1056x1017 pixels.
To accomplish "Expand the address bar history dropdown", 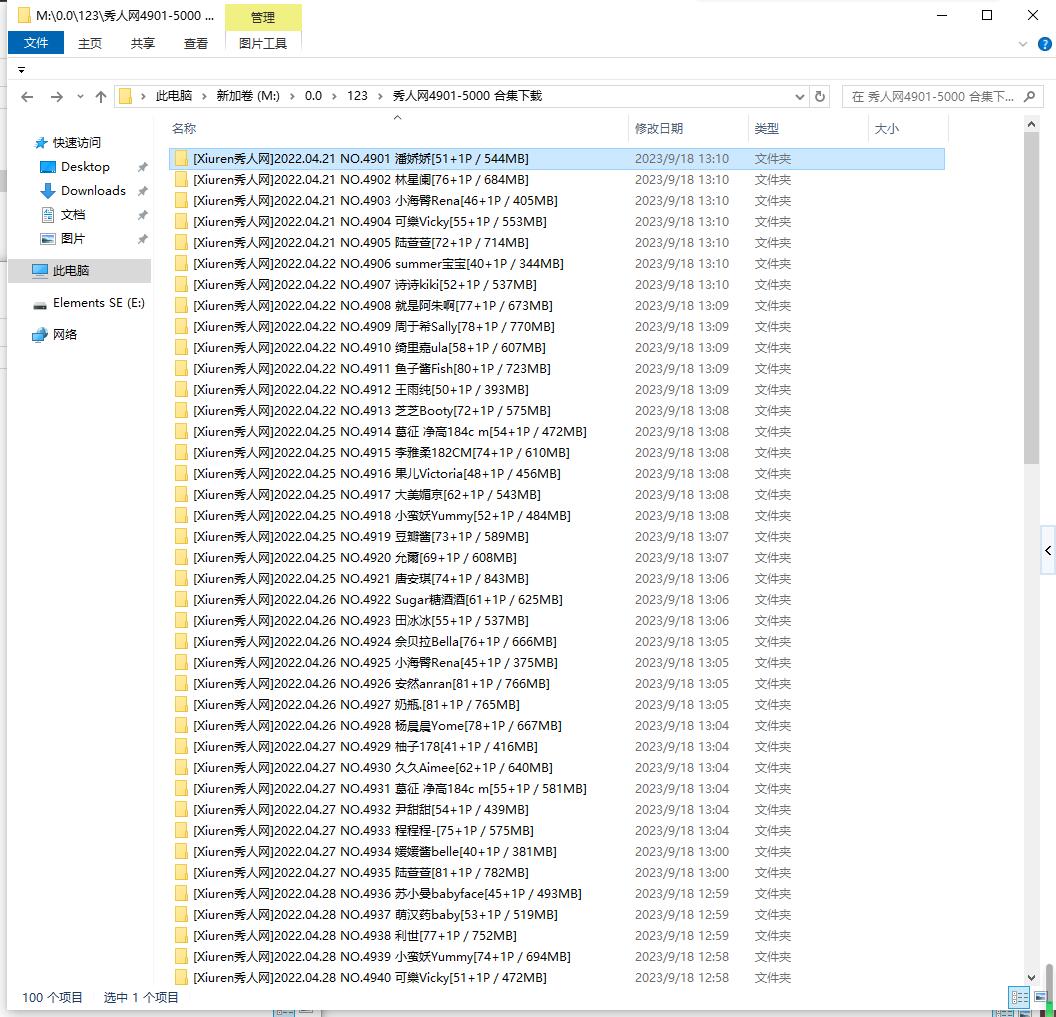I will [799, 96].
